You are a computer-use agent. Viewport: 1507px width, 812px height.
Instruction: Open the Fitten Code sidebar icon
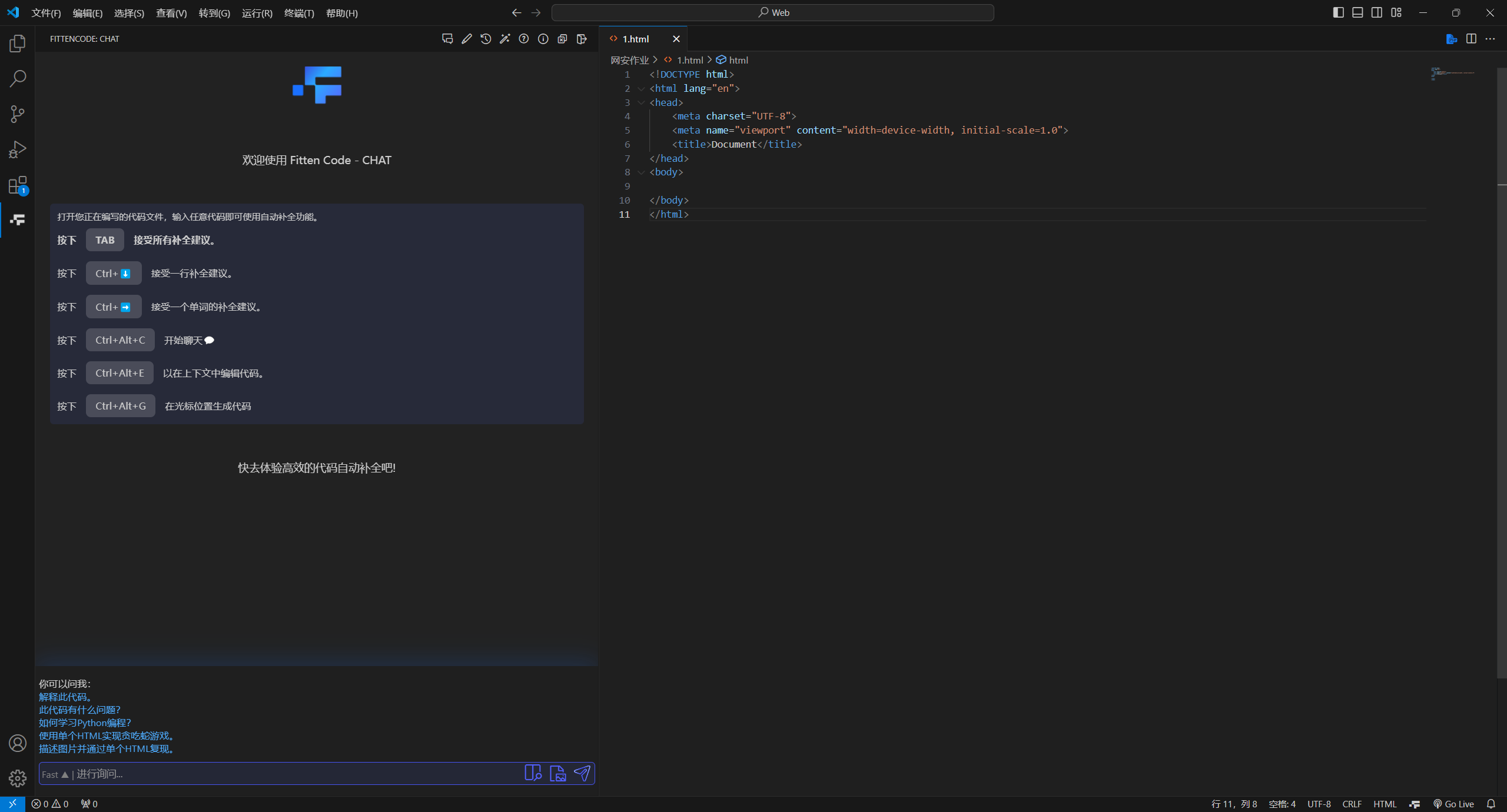click(18, 219)
